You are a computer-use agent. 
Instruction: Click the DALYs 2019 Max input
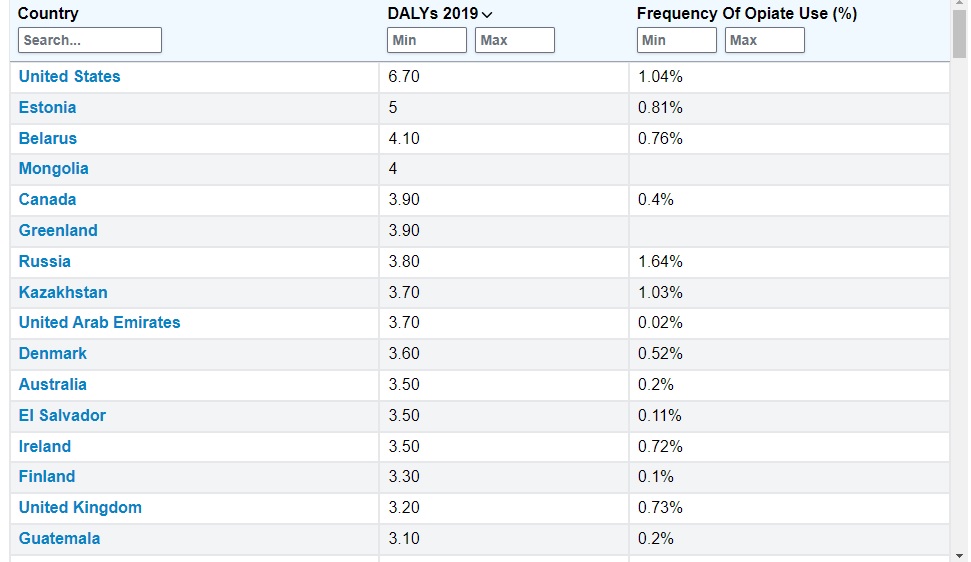[x=514, y=40]
